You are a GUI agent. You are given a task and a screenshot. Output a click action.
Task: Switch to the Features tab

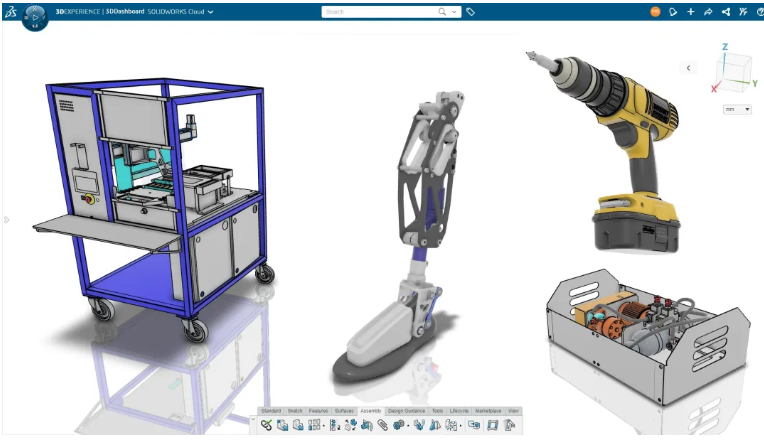319,411
